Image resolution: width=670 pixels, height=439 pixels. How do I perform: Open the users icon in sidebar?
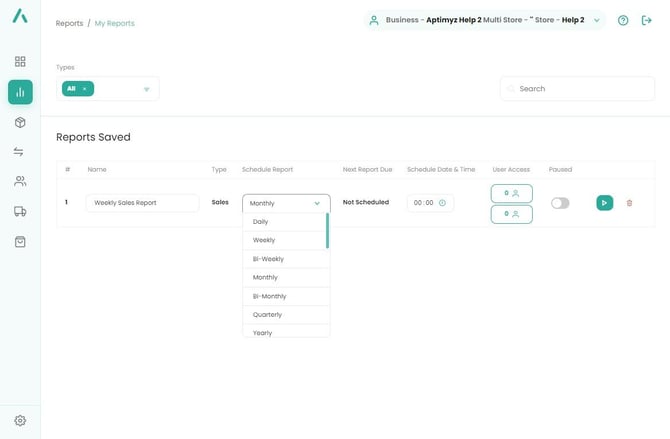pos(20,182)
